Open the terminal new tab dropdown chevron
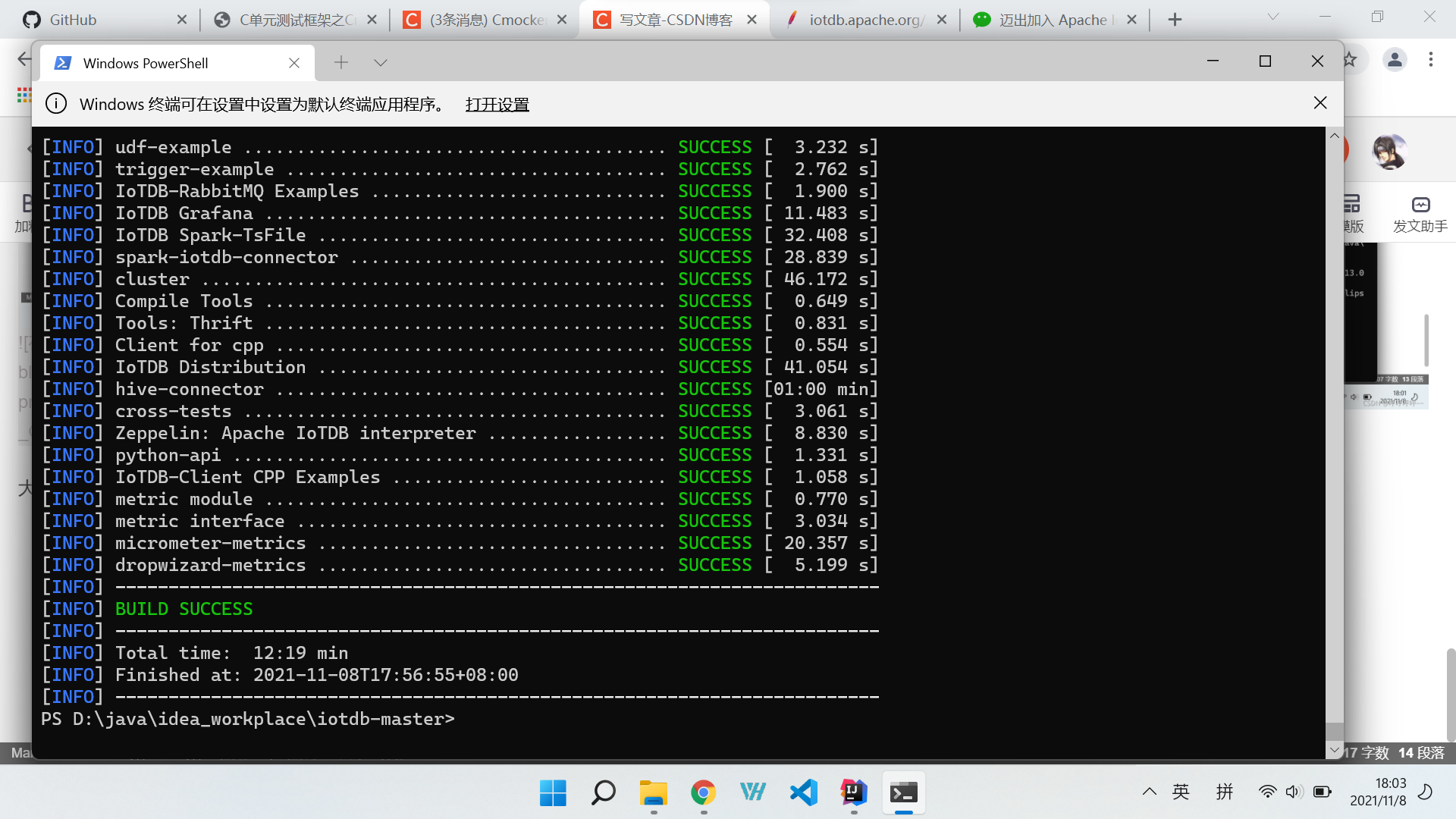Image resolution: width=1456 pixels, height=819 pixels. [x=380, y=62]
